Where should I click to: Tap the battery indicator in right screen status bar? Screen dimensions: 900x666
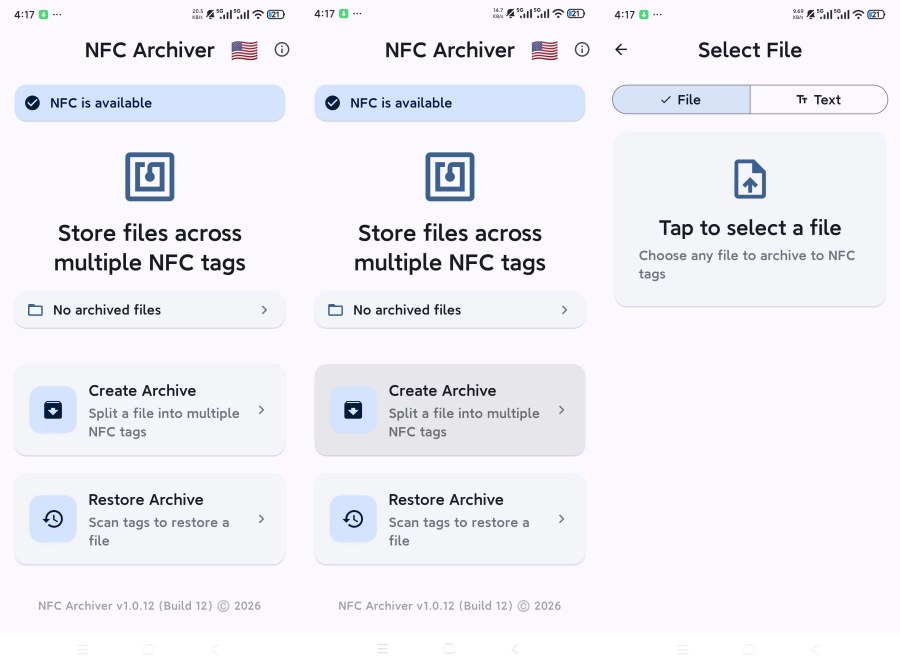point(876,14)
